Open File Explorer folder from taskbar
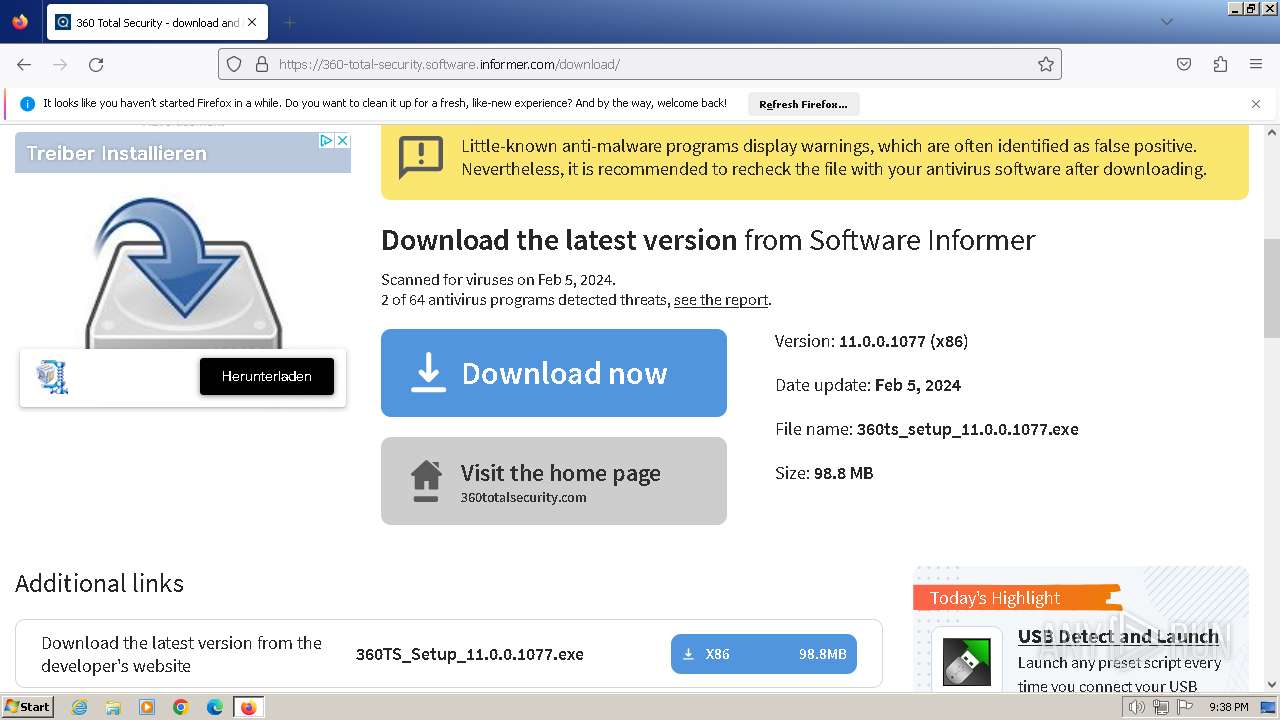 (x=113, y=707)
